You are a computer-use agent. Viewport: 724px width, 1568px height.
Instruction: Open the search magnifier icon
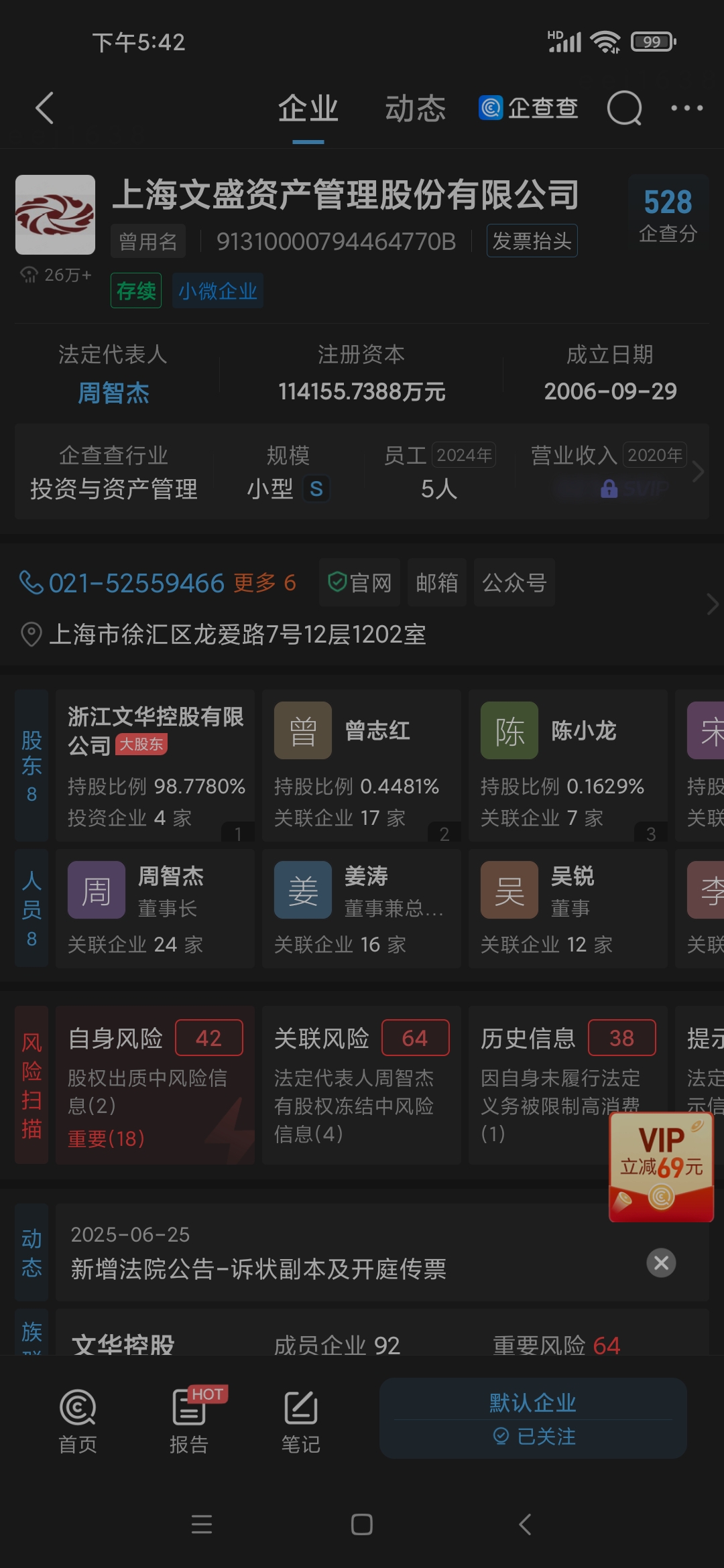pyautogui.click(x=624, y=108)
